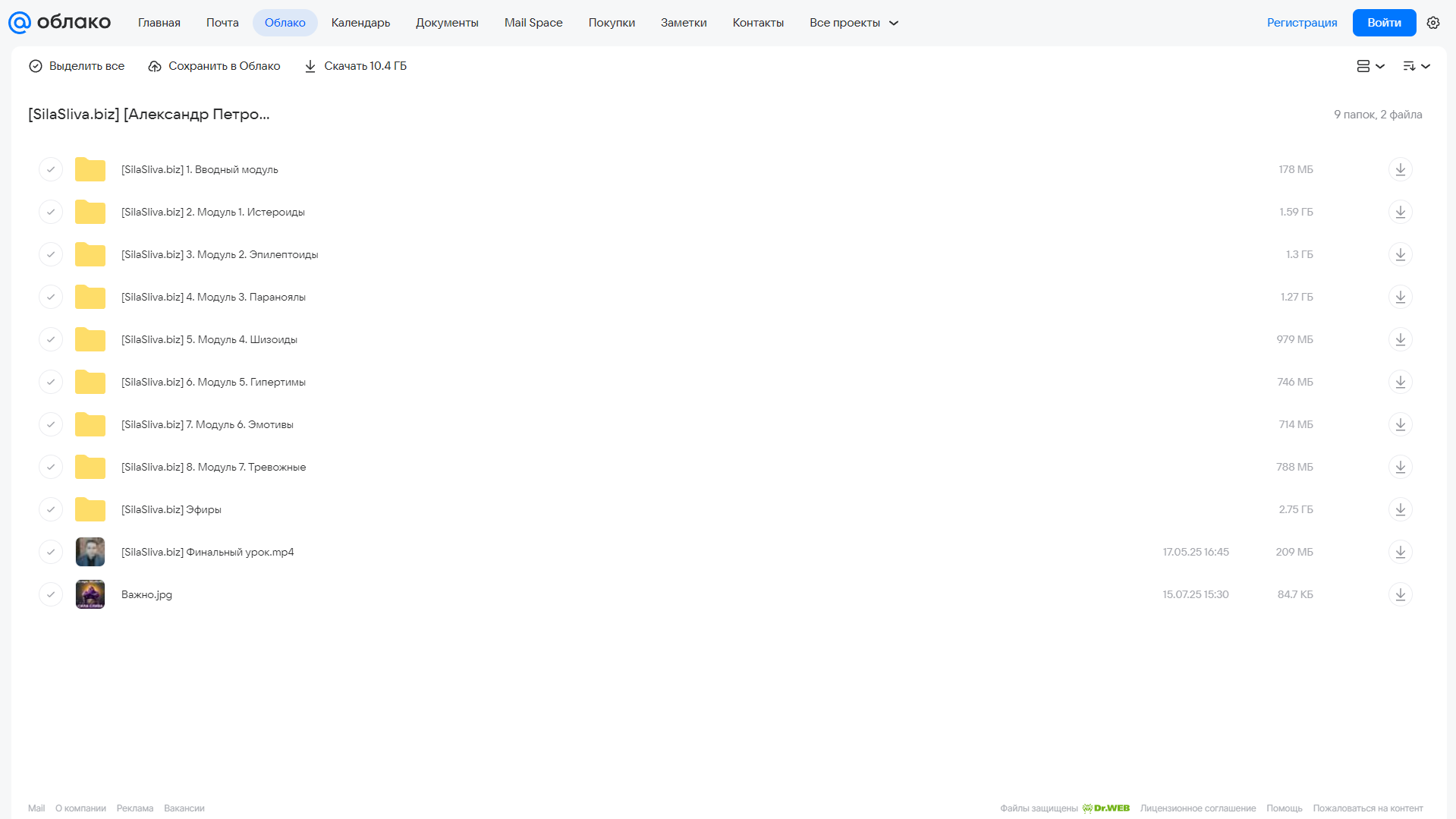Viewport: 1456px width, 819px height.
Task: Tick the checkbox for Модуль 2. Эпилептоиды
Action: pyautogui.click(x=51, y=254)
